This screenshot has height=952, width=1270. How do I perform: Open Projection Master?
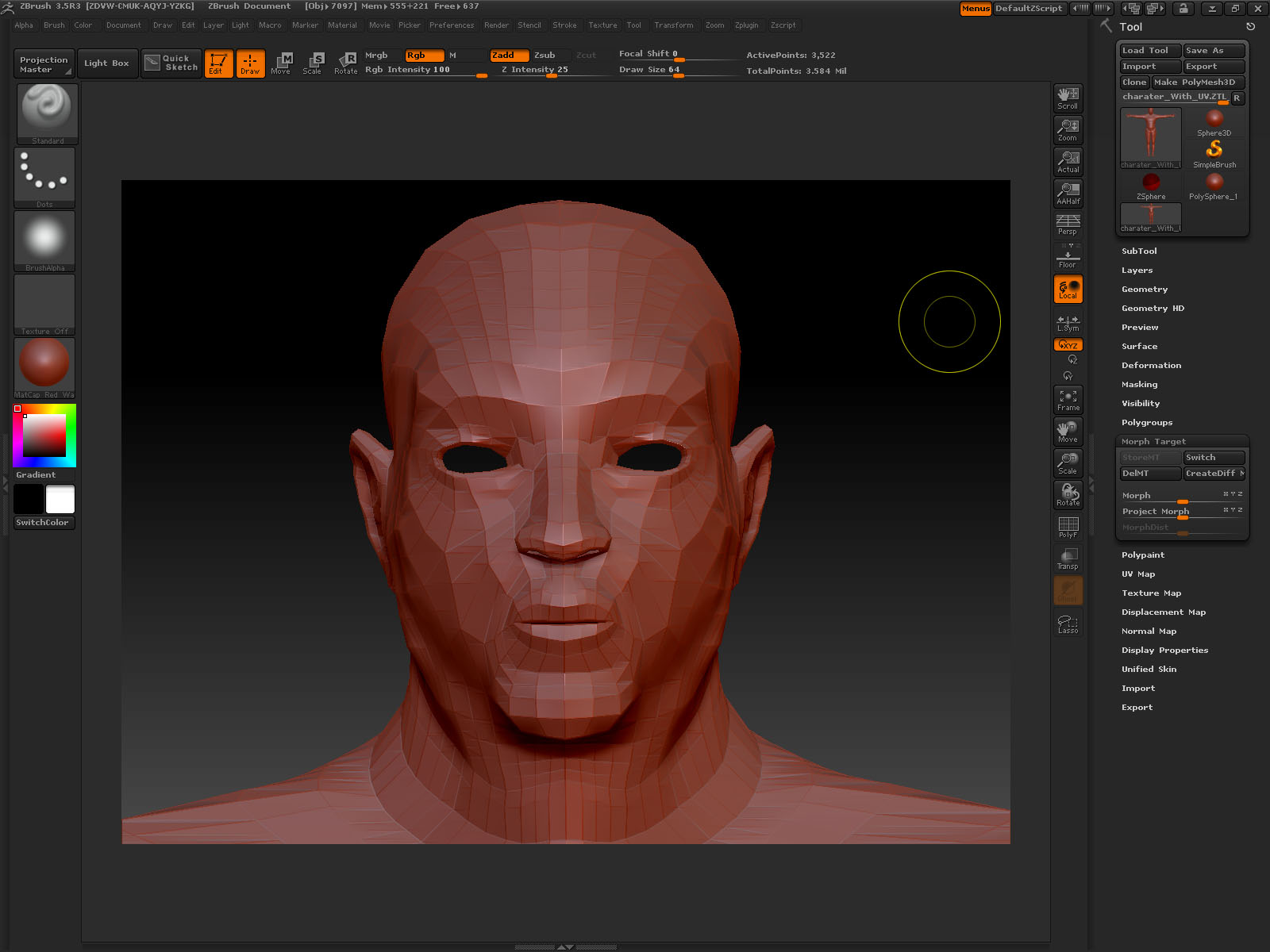point(44,64)
